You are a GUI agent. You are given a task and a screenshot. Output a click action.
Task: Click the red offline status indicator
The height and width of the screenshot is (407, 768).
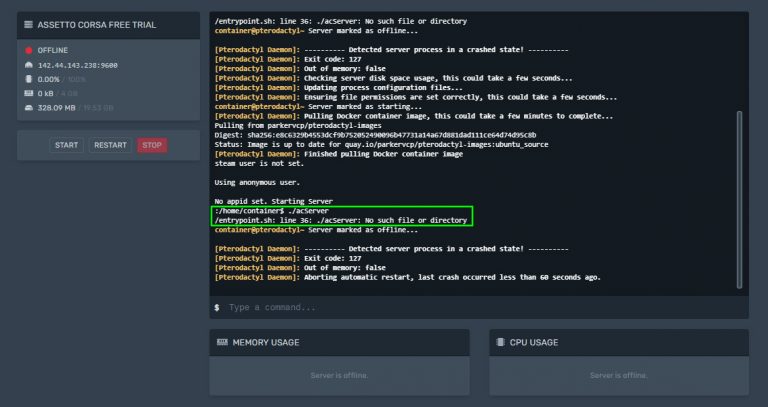pos(28,50)
